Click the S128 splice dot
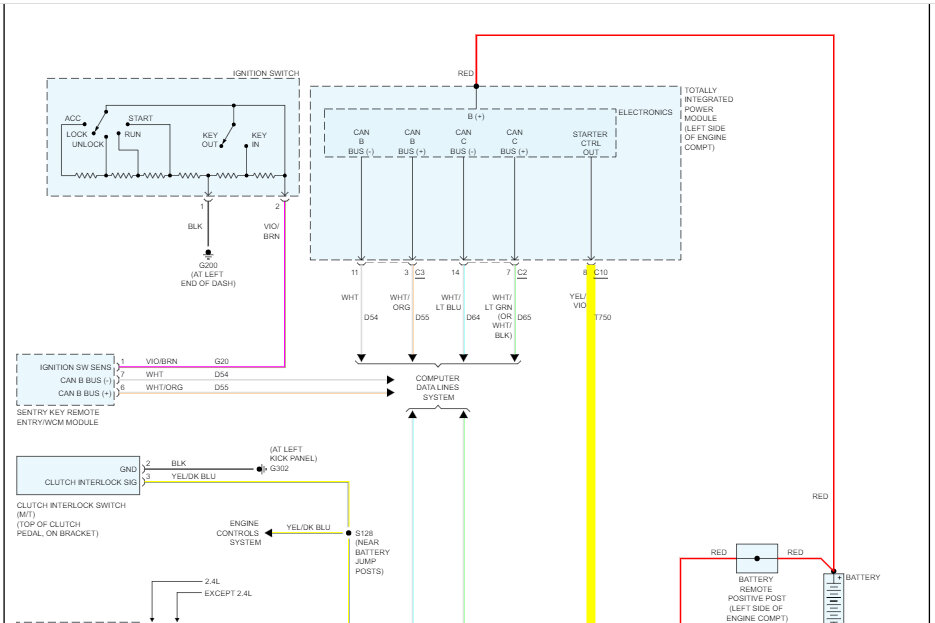Viewport: 935px width, 623px height. point(349,533)
